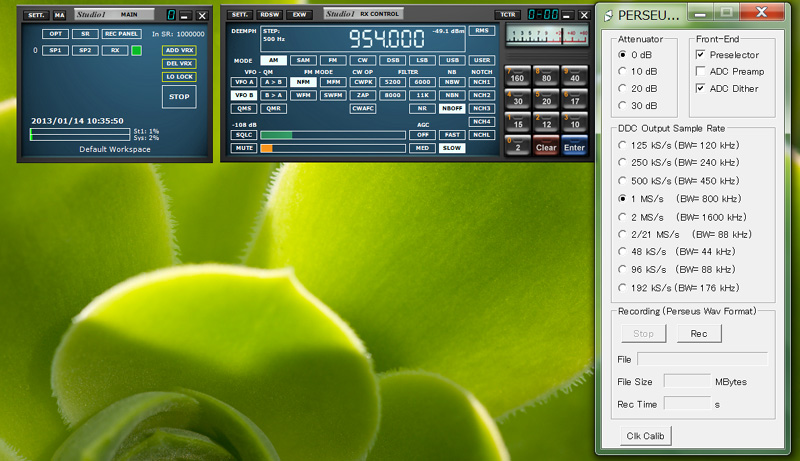The height and width of the screenshot is (461, 800).
Task: Open the REC PANEL
Action: (x=121, y=33)
